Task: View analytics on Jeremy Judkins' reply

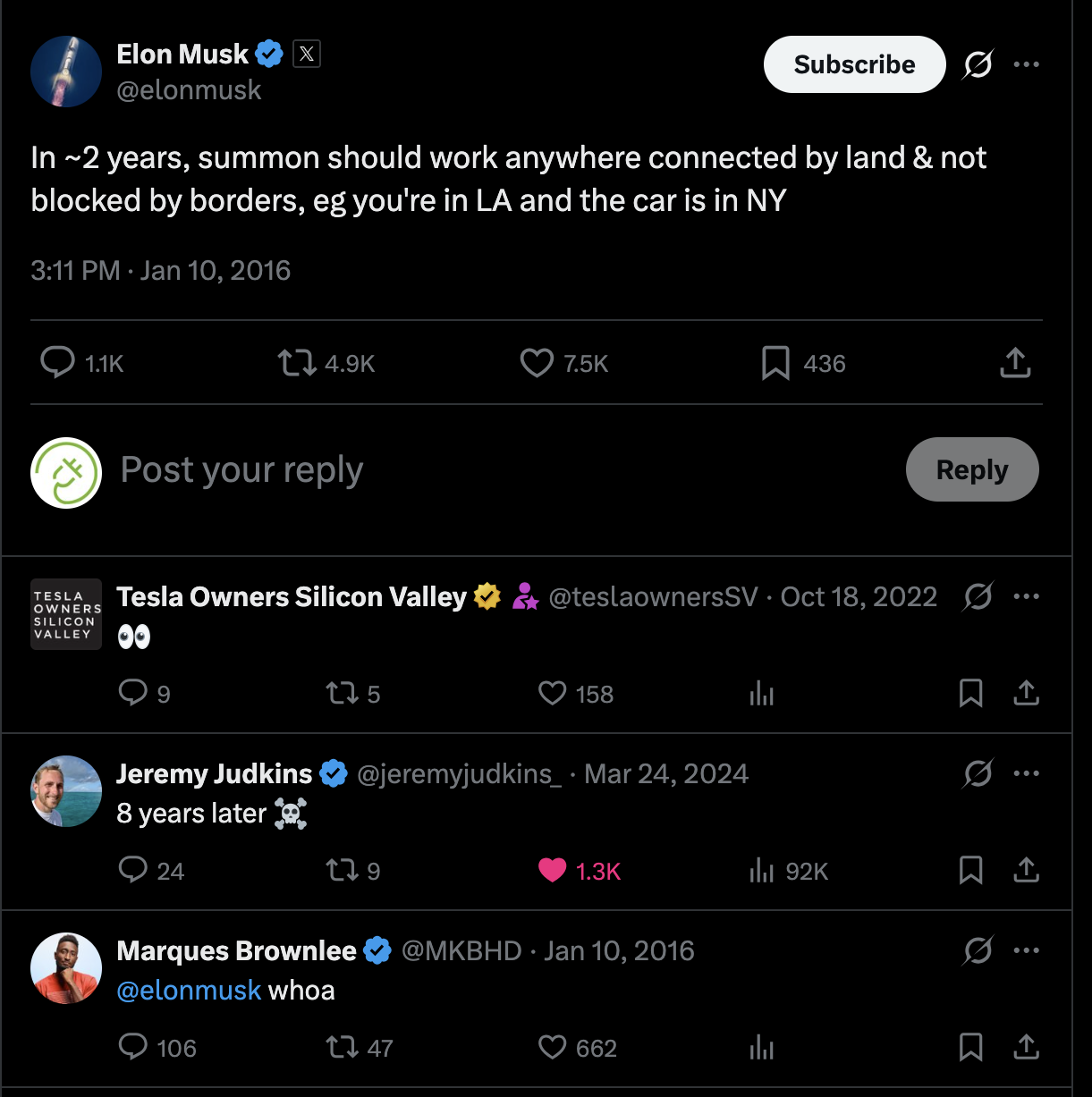Action: click(762, 871)
